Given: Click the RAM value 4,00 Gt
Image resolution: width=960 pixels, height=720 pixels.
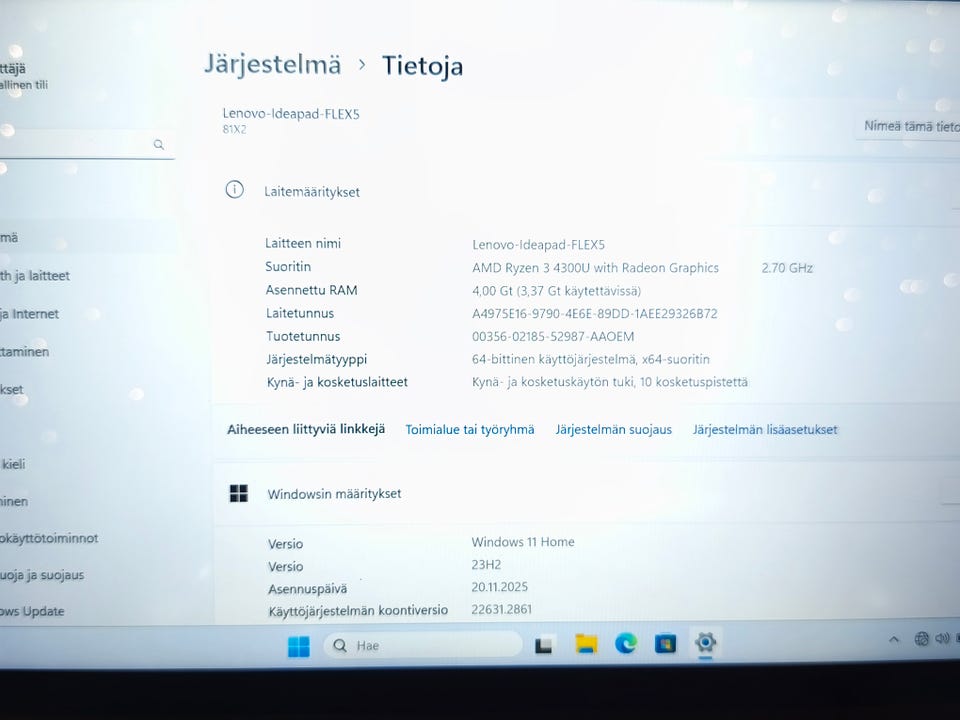Looking at the screenshot, I should (x=557, y=291).
